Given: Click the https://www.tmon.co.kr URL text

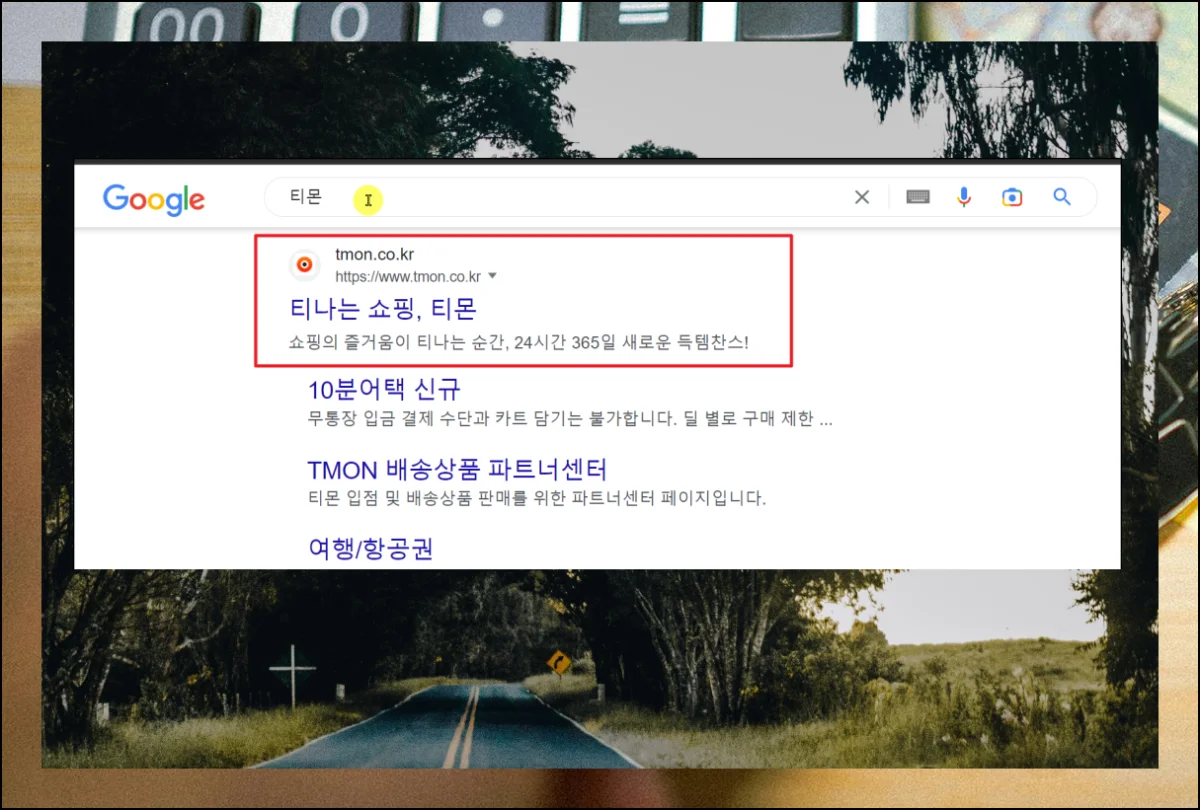Looking at the screenshot, I should 408,277.
